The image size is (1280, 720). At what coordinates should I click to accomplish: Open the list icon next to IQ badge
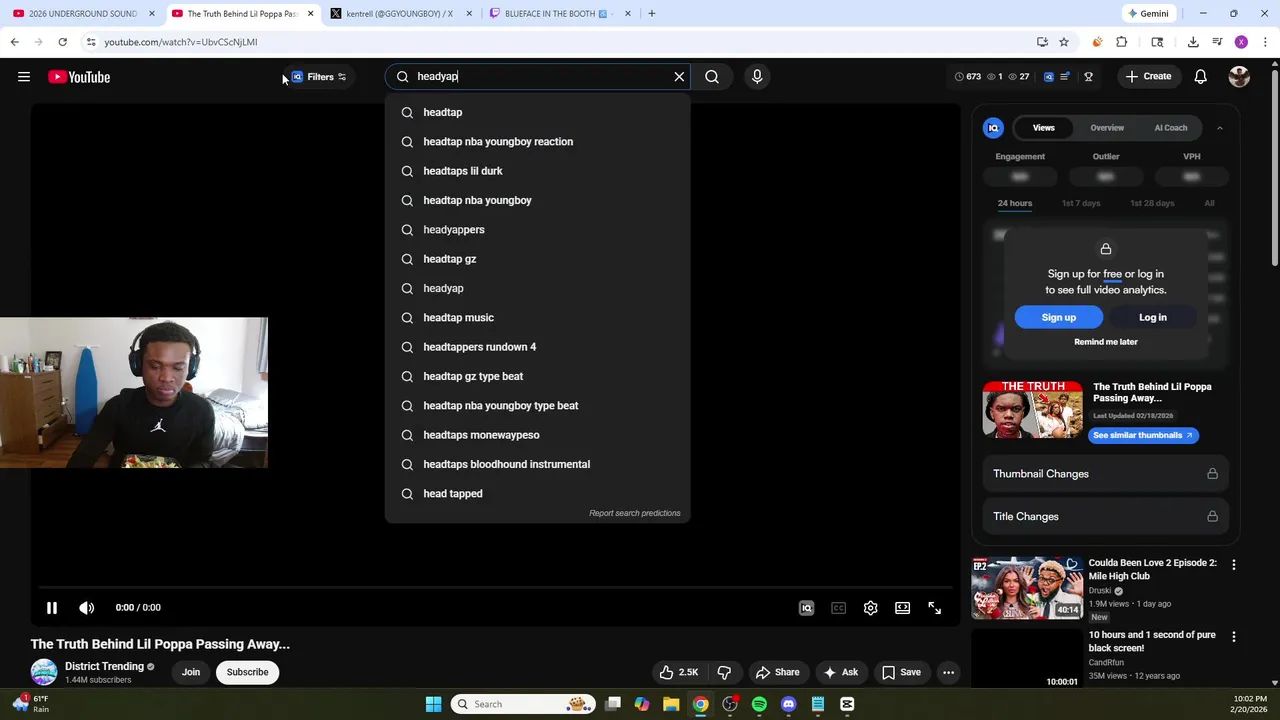click(1065, 76)
